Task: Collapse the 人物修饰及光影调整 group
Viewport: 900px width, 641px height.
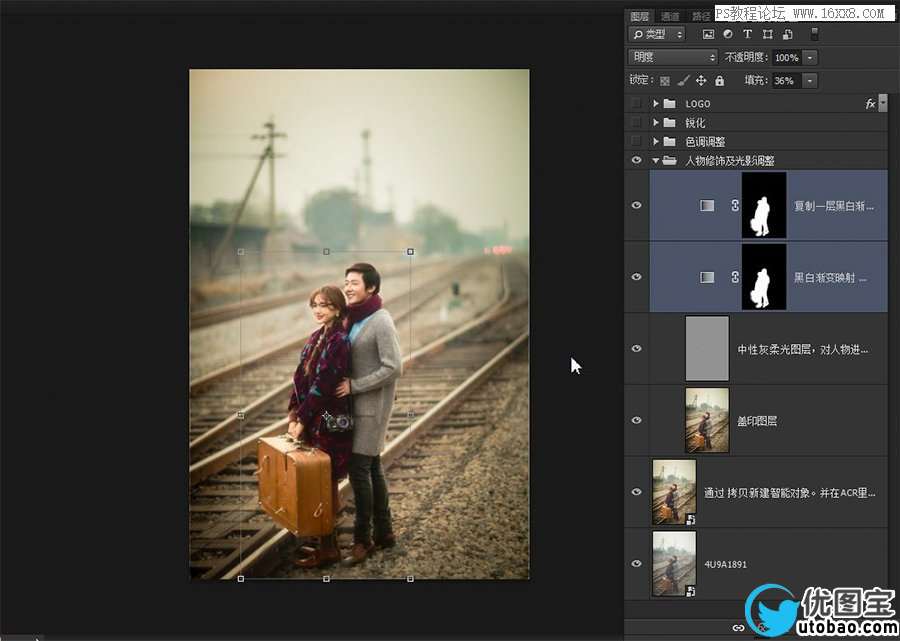Action: (x=656, y=161)
